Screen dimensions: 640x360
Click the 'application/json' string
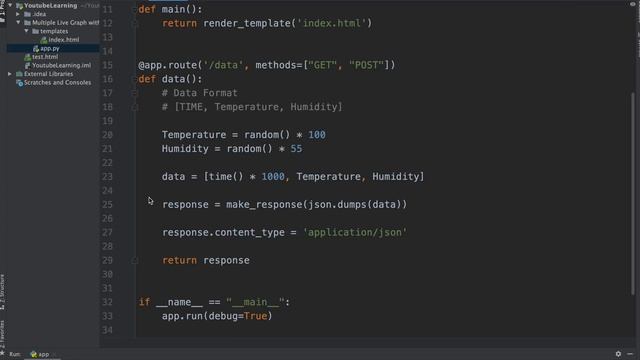point(355,232)
